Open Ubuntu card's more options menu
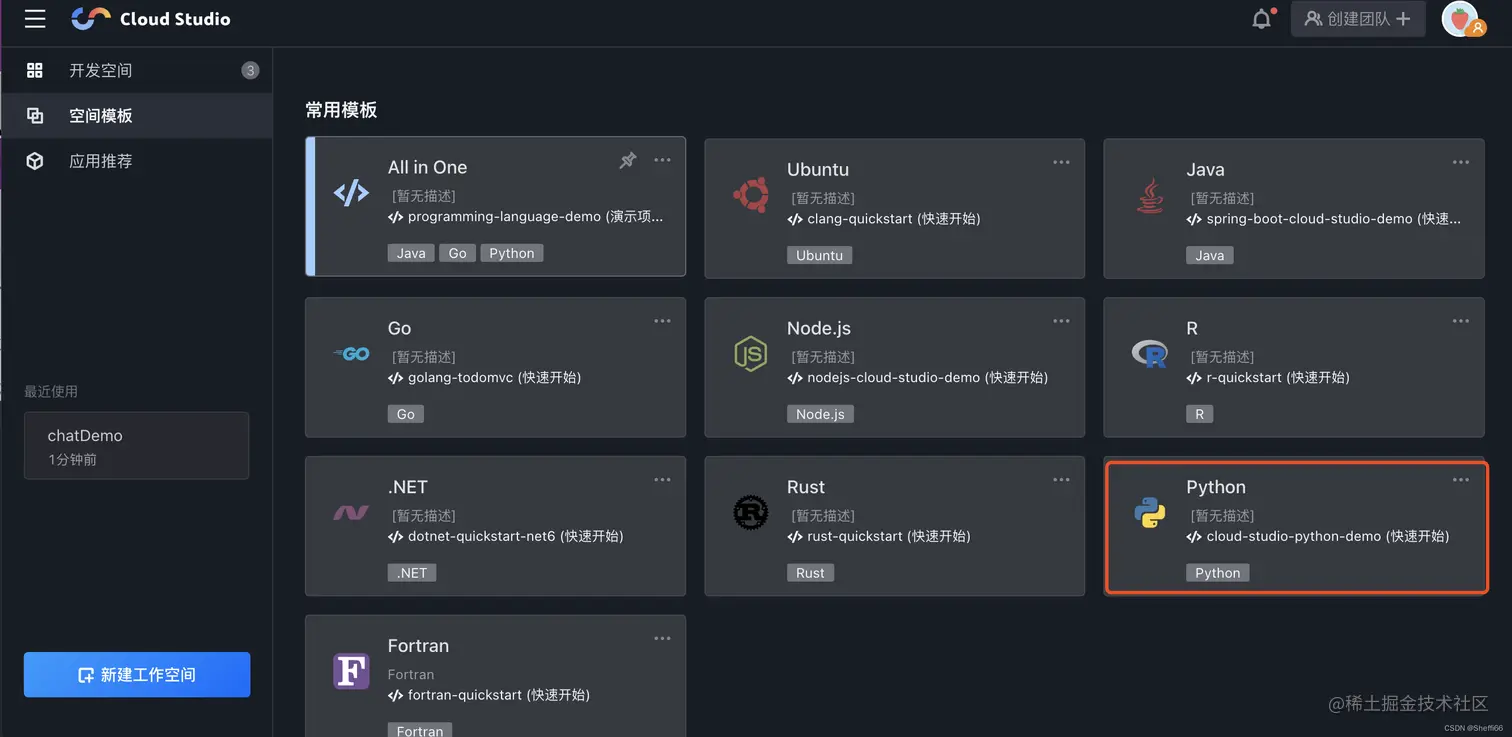Screen dimensions: 1512x737 point(1061,162)
